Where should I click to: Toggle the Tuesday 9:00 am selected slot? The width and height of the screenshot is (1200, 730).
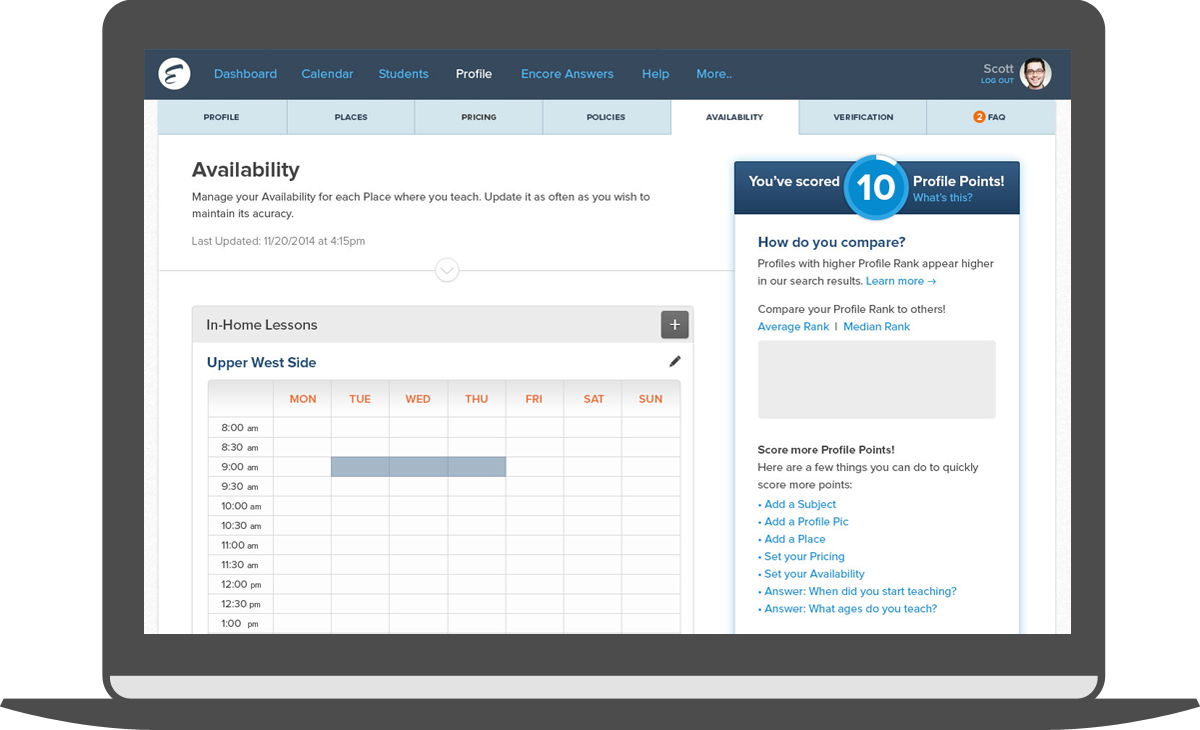point(360,467)
